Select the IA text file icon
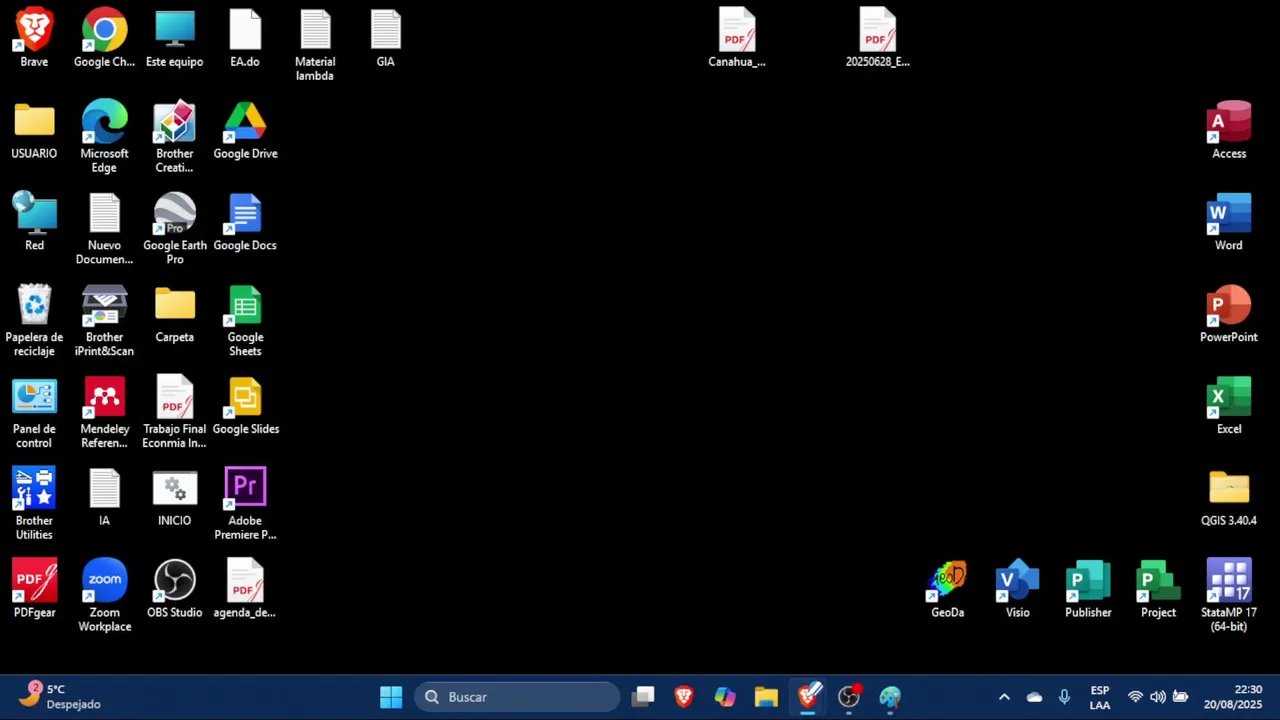The width and height of the screenshot is (1280, 720). (104, 497)
